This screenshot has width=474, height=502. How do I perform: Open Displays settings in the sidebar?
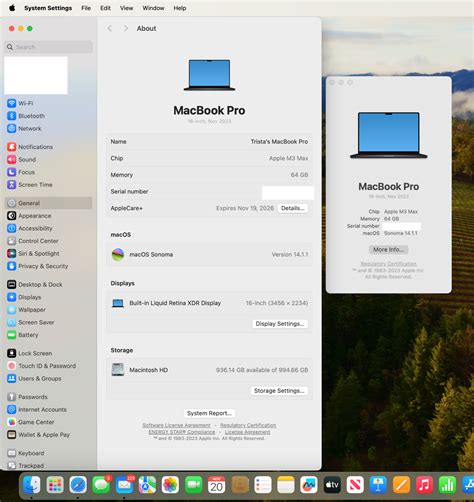coord(24,297)
